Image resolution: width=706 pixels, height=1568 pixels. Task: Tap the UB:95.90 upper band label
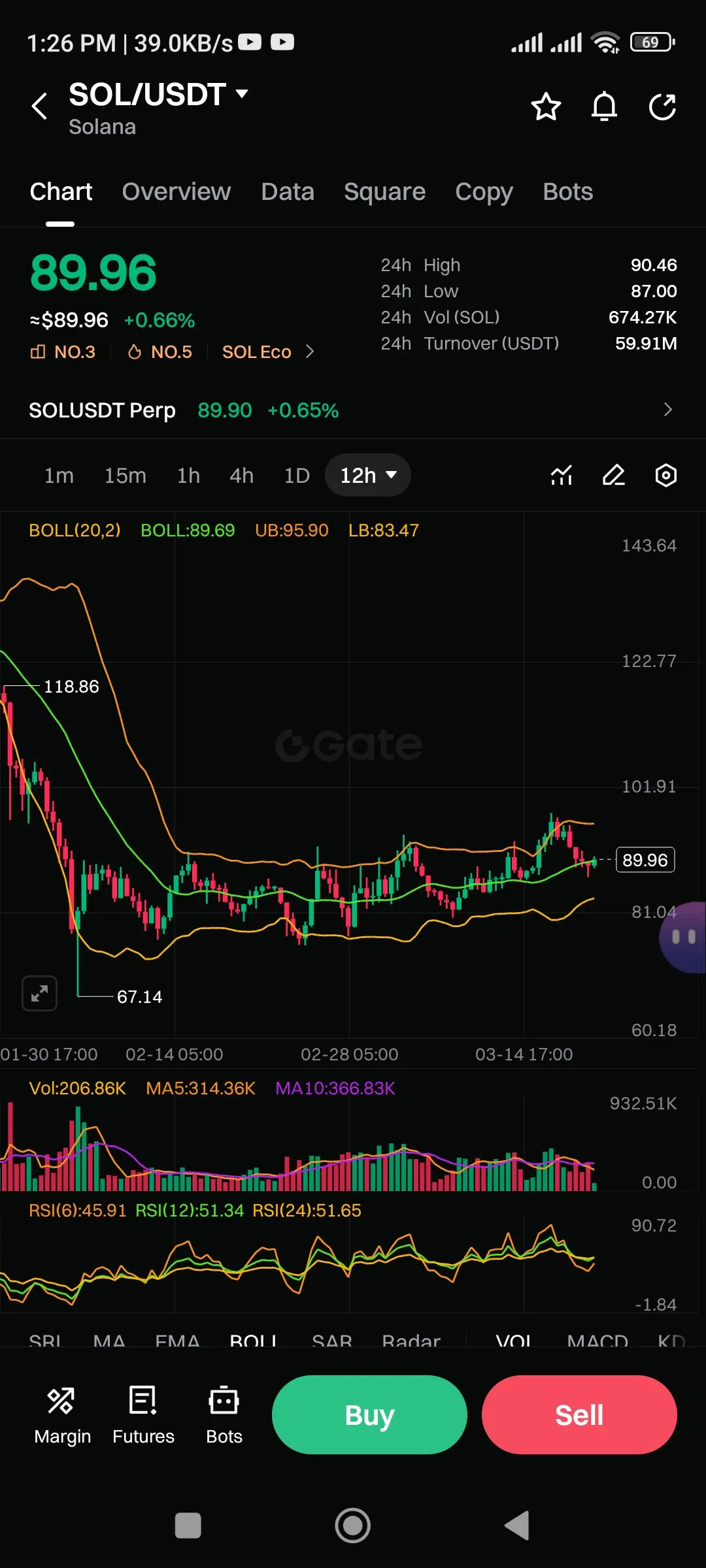point(292,530)
